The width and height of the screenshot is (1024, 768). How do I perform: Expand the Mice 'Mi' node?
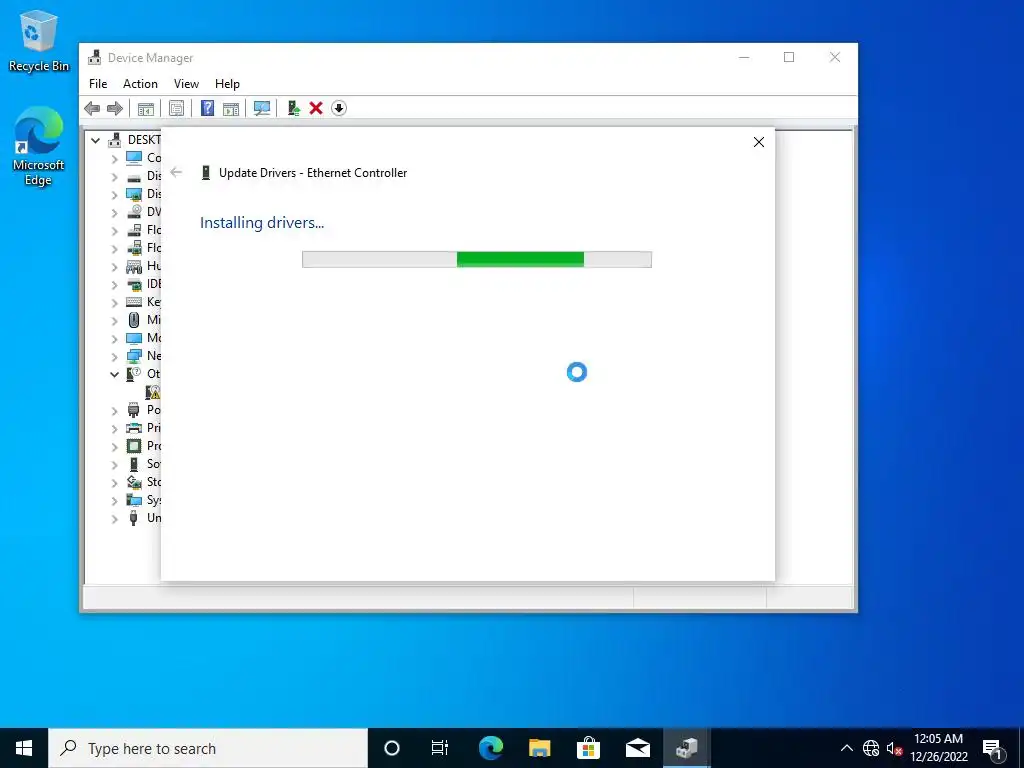(114, 320)
